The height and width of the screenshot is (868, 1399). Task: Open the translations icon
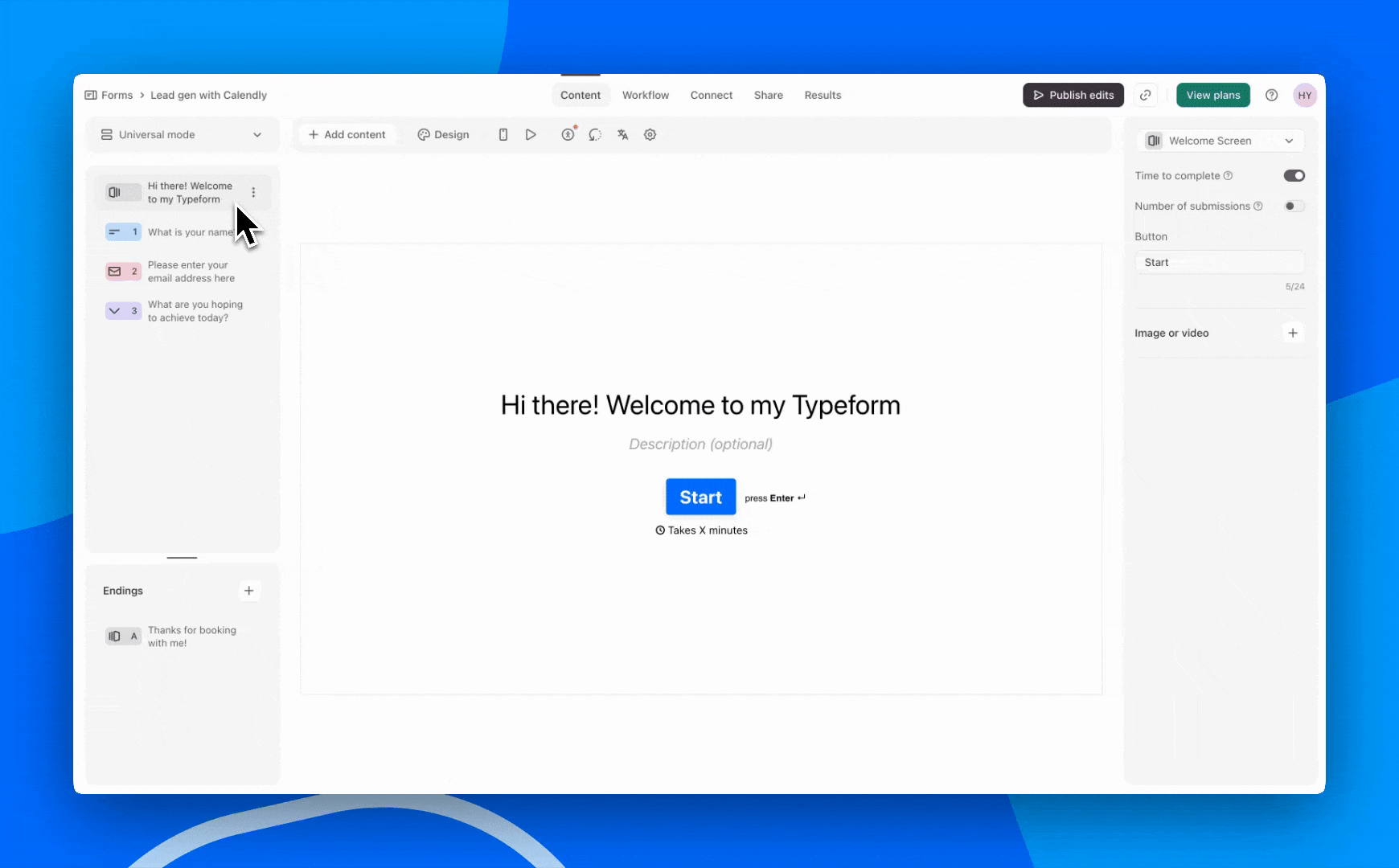[x=622, y=134]
